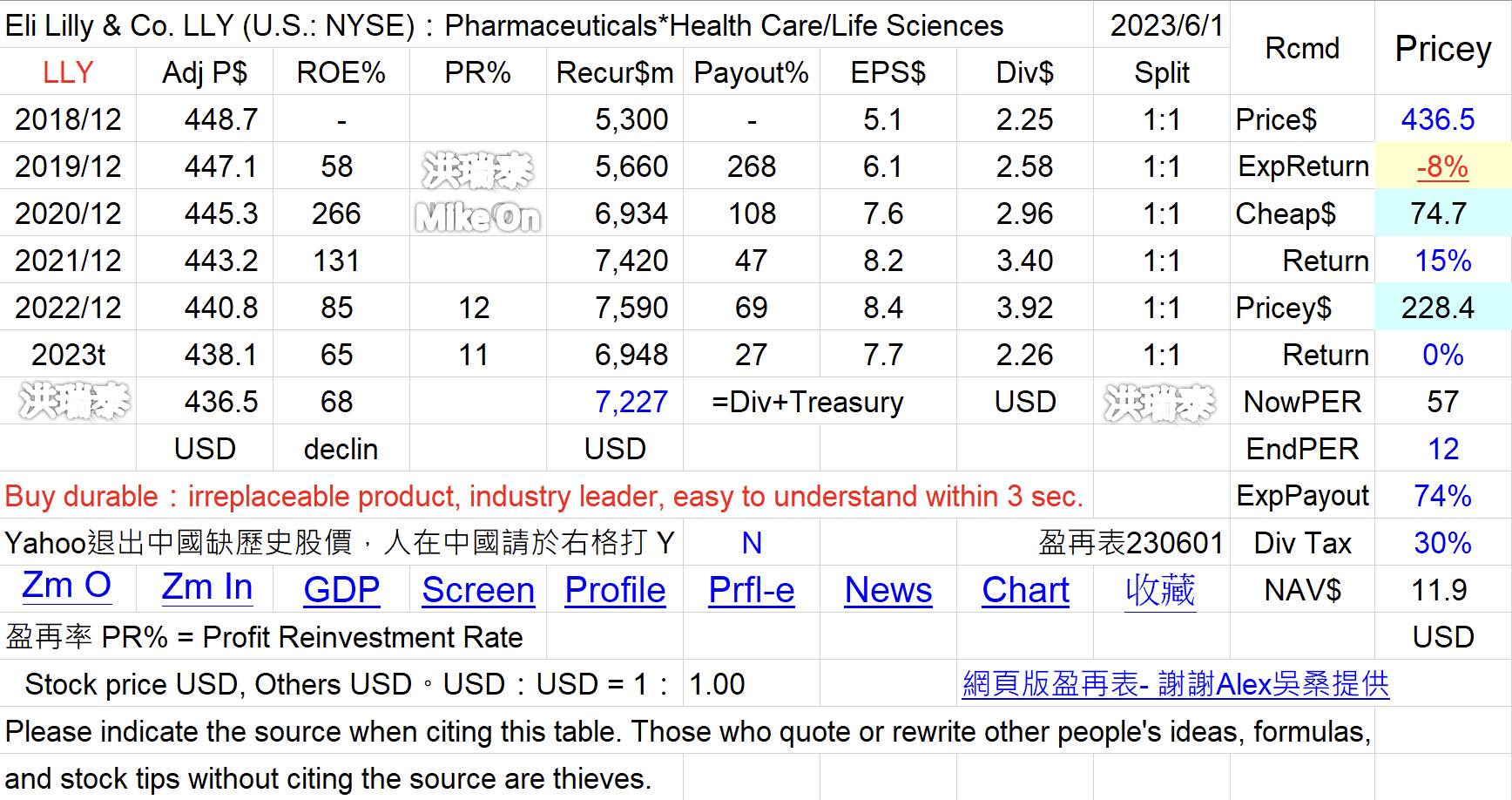Open the Chart link
The height and width of the screenshot is (800, 1512).
point(1025,590)
